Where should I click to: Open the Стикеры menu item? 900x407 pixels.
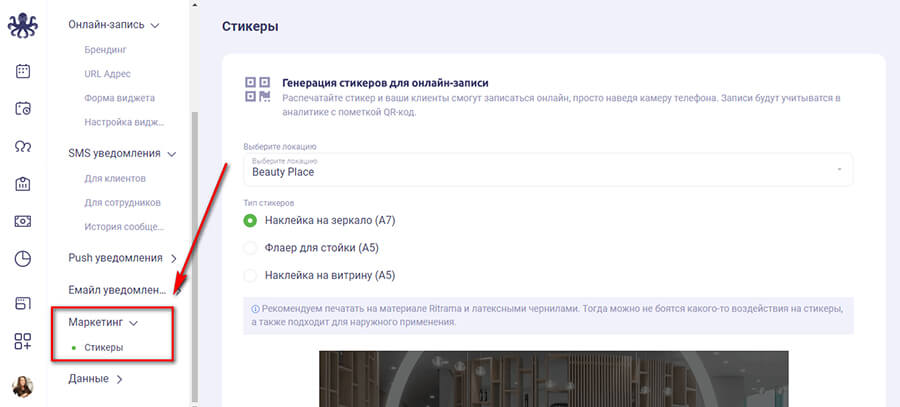104,348
